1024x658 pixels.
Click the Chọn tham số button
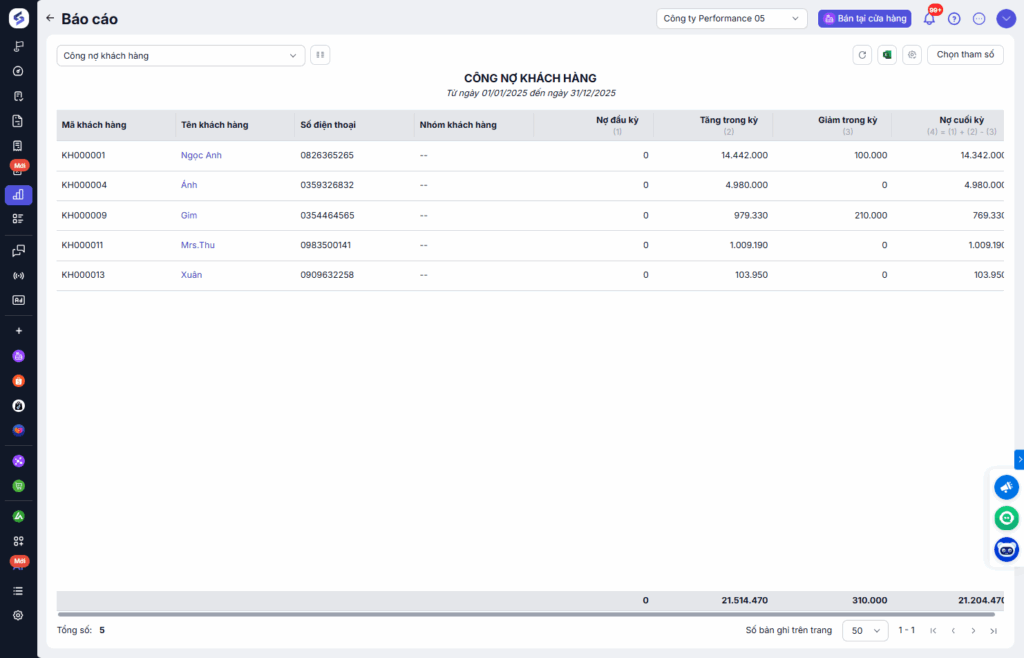(965, 55)
